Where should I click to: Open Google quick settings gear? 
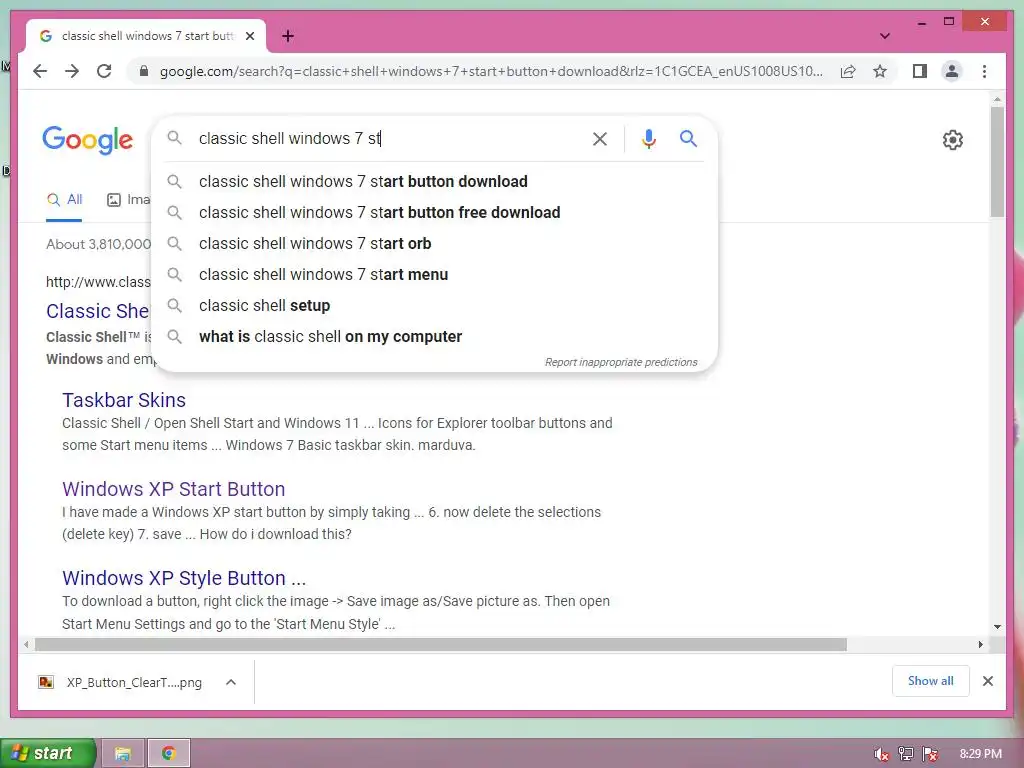tap(952, 140)
